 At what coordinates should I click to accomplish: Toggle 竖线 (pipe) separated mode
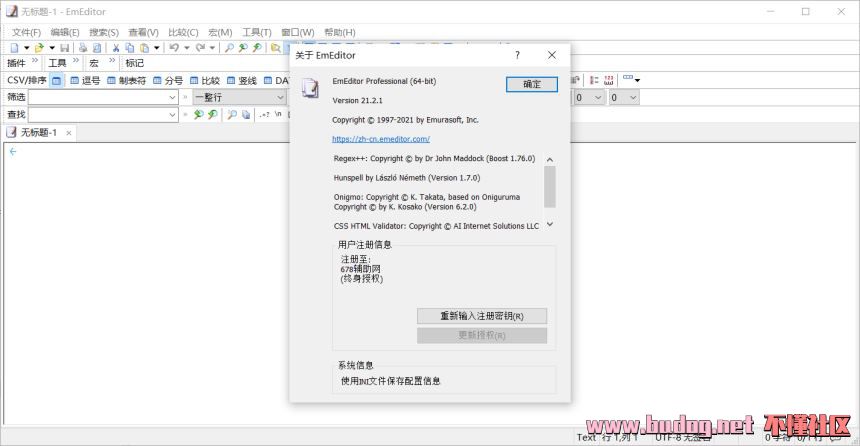point(242,81)
